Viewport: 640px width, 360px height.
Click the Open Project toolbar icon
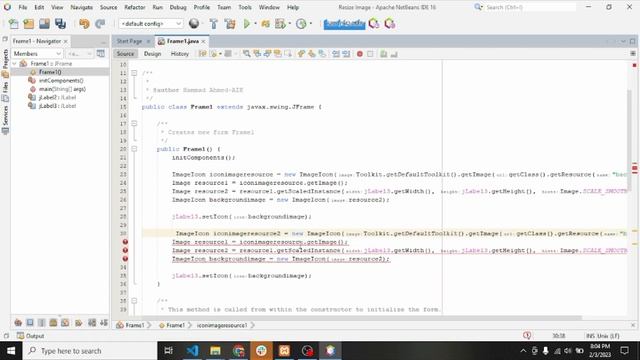pyautogui.click(x=44, y=24)
